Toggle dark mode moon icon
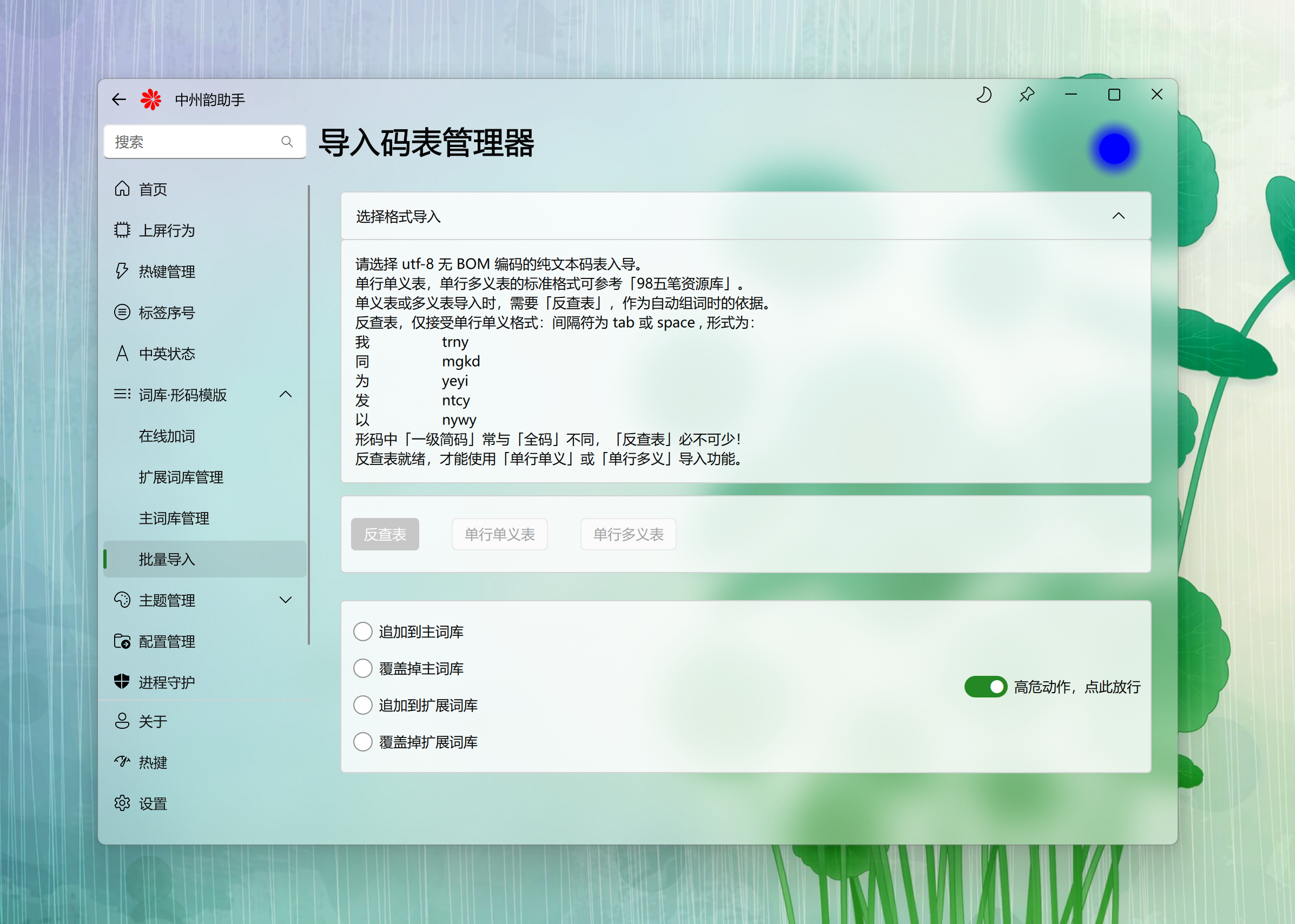The image size is (1295, 924). tap(983, 95)
